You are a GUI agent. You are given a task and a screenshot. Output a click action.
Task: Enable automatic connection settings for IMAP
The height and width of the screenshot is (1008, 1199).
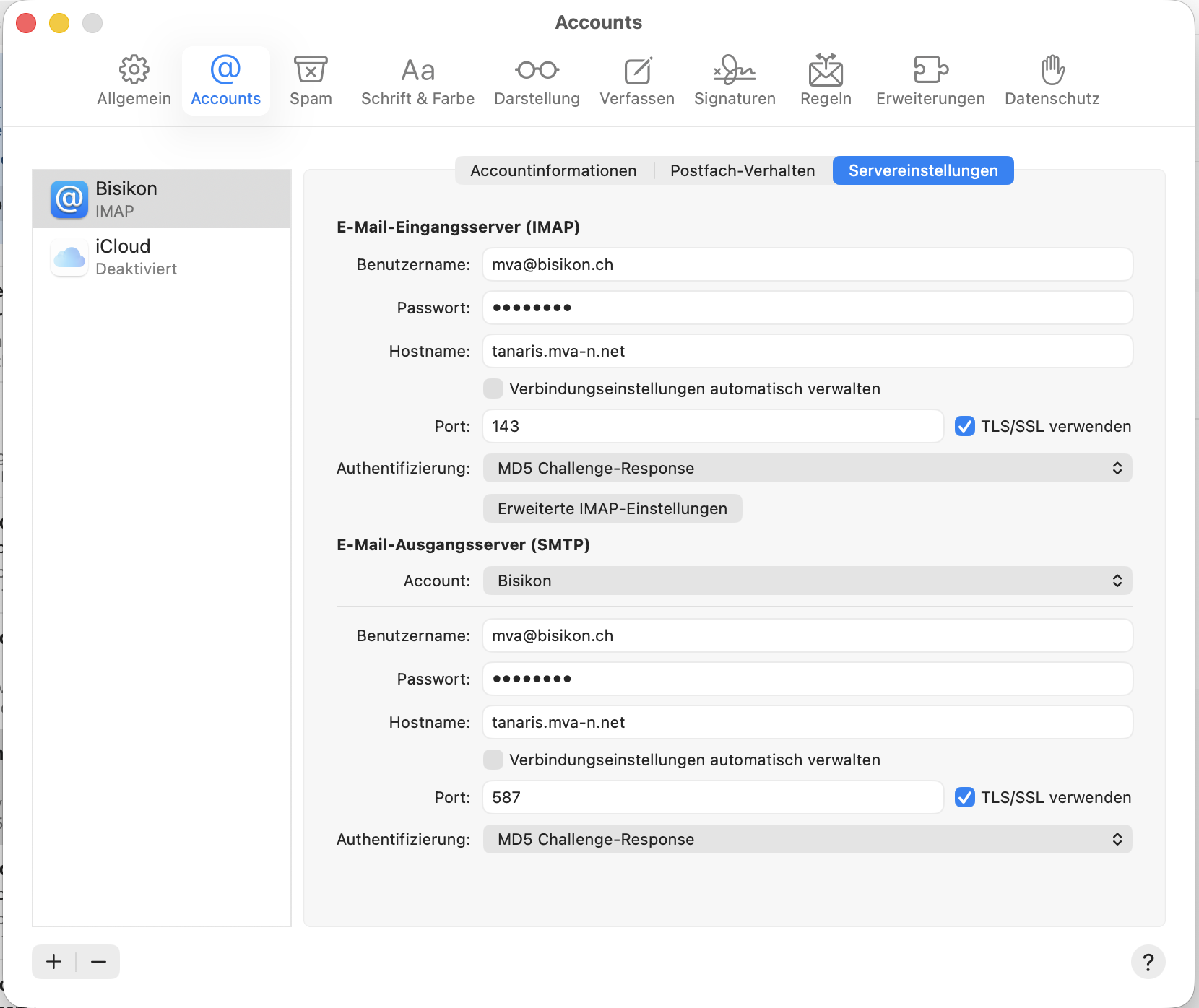click(493, 389)
